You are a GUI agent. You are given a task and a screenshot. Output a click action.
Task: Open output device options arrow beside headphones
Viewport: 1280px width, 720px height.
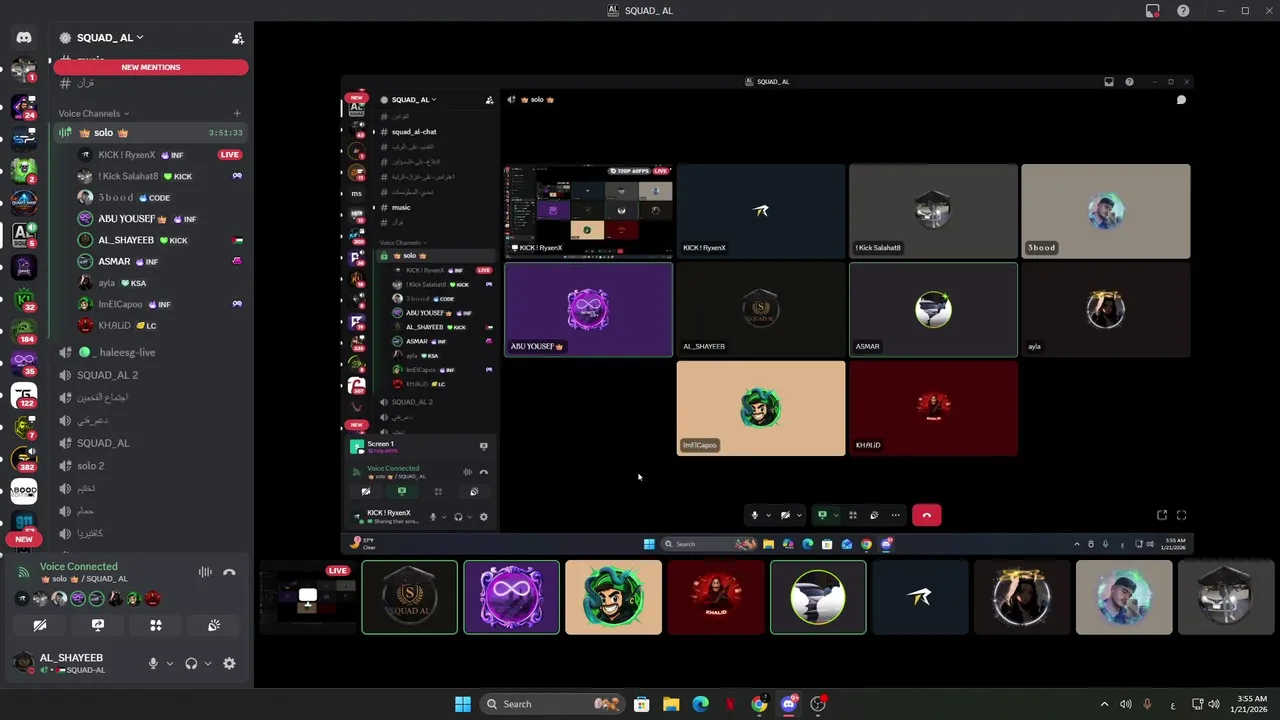point(207,663)
